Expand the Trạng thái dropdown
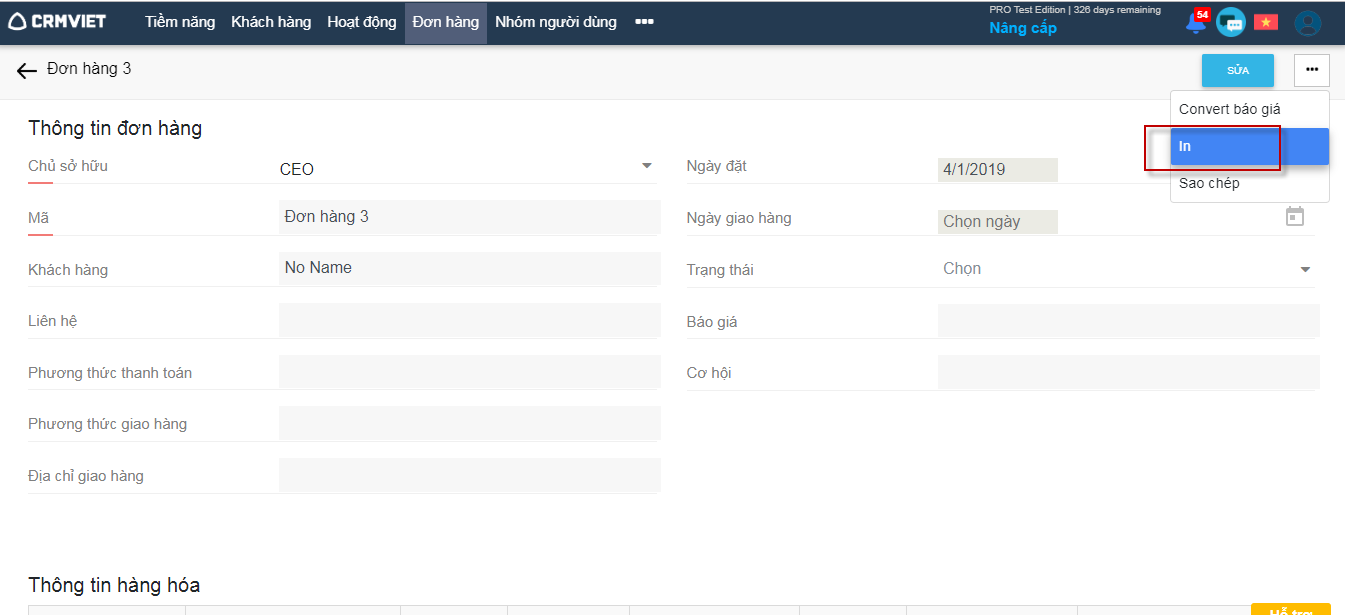The image size is (1345, 615). pos(1305,269)
